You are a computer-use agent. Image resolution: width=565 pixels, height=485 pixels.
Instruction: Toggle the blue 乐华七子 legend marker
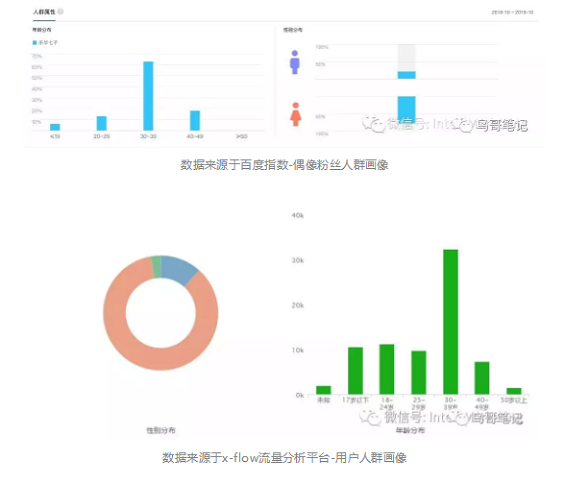point(35,43)
